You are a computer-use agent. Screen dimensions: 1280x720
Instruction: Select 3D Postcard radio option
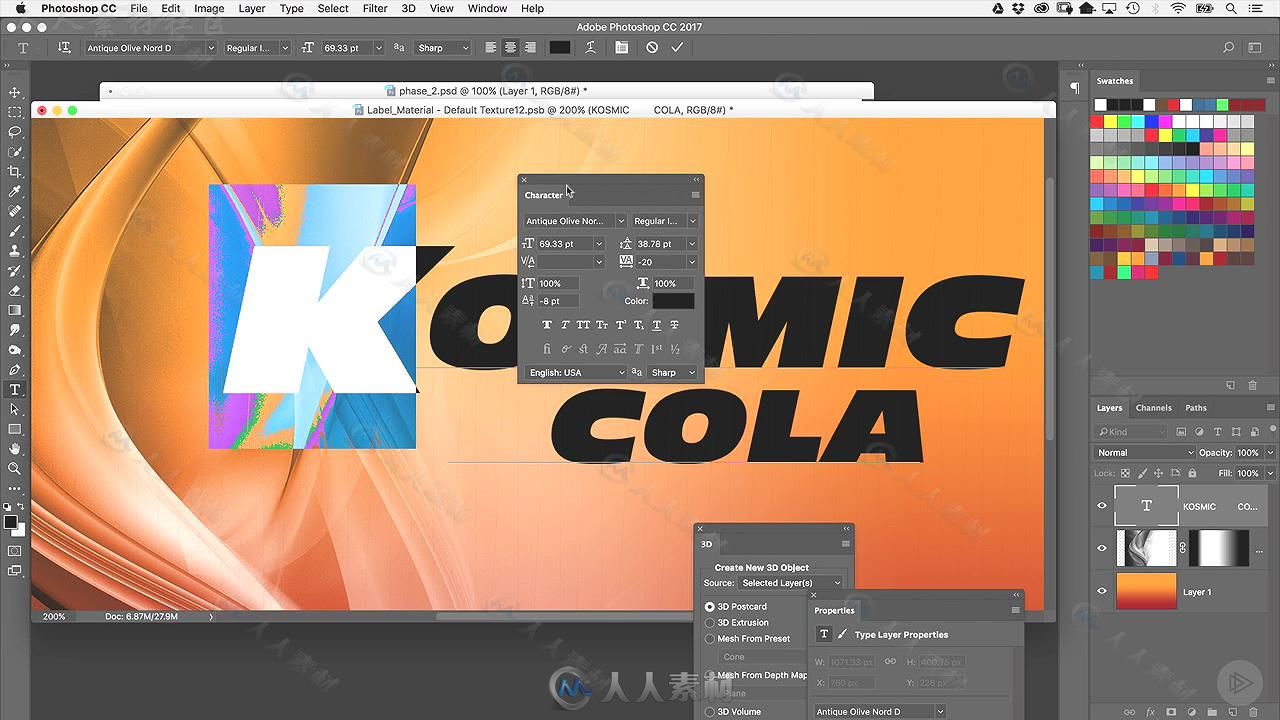pyautogui.click(x=710, y=607)
